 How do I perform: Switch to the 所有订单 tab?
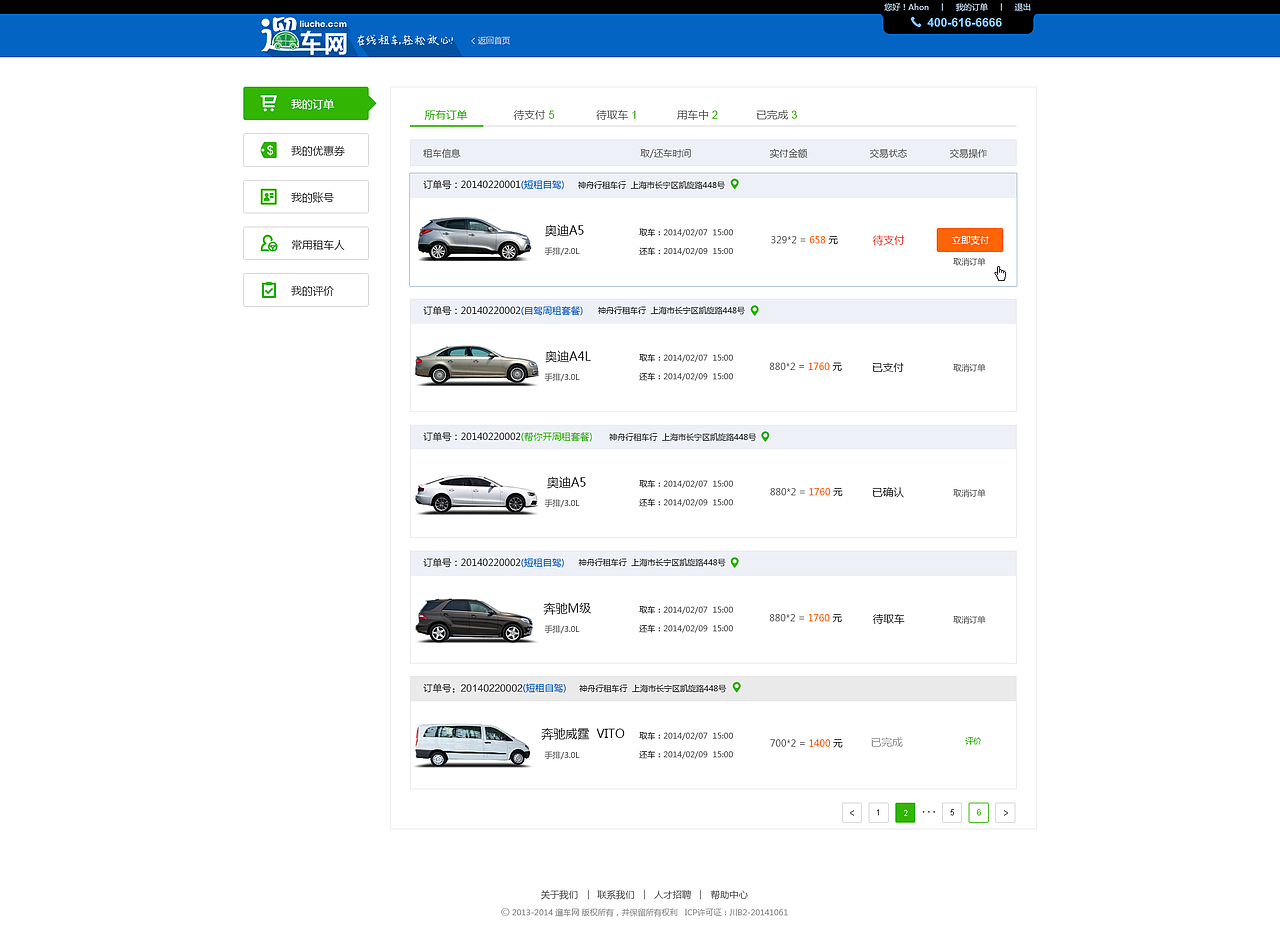(446, 115)
